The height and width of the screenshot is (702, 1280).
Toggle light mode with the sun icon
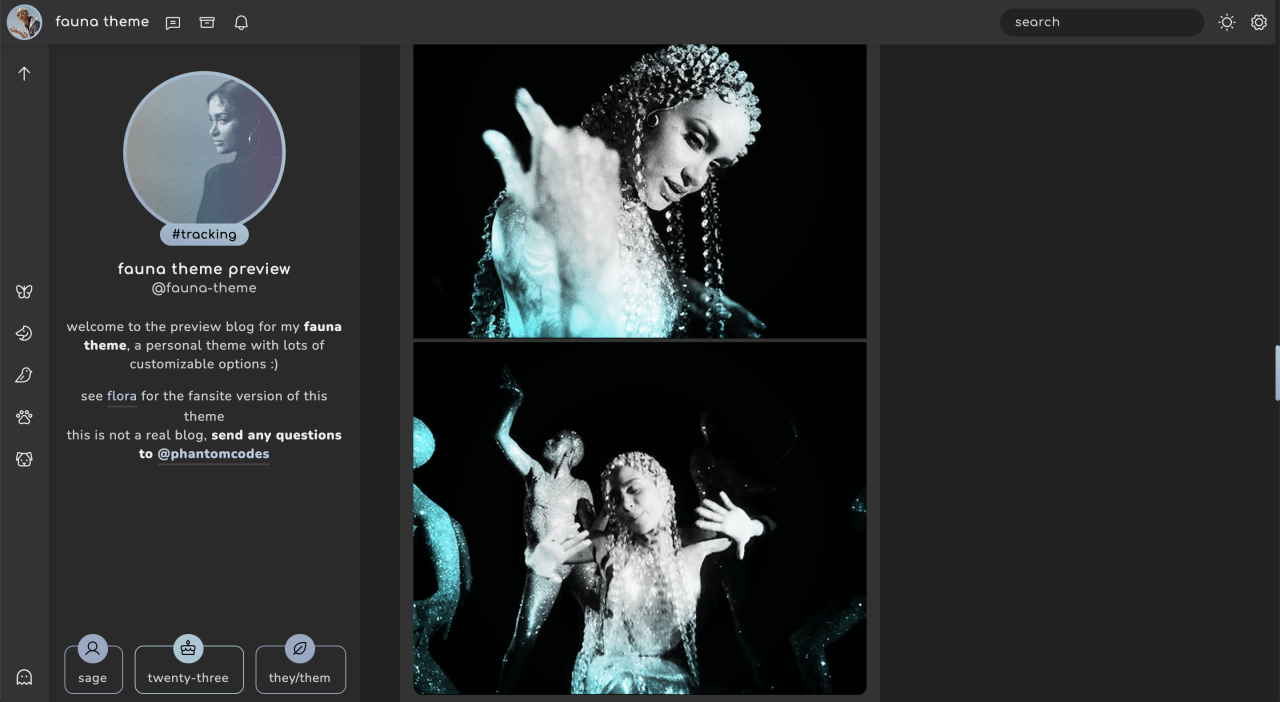(1227, 22)
